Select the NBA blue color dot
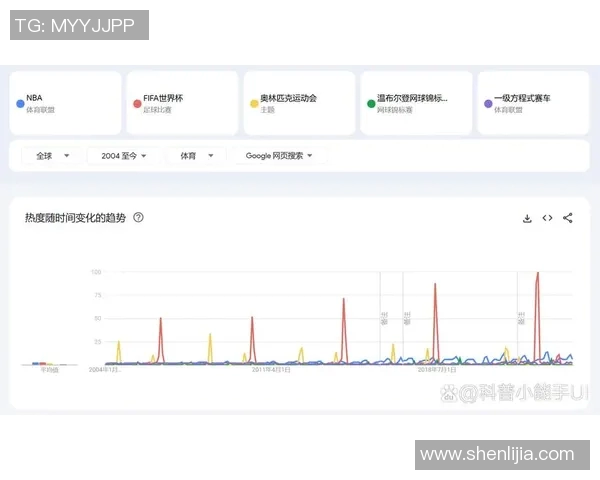Image resolution: width=600 pixels, height=480 pixels. click(x=20, y=104)
